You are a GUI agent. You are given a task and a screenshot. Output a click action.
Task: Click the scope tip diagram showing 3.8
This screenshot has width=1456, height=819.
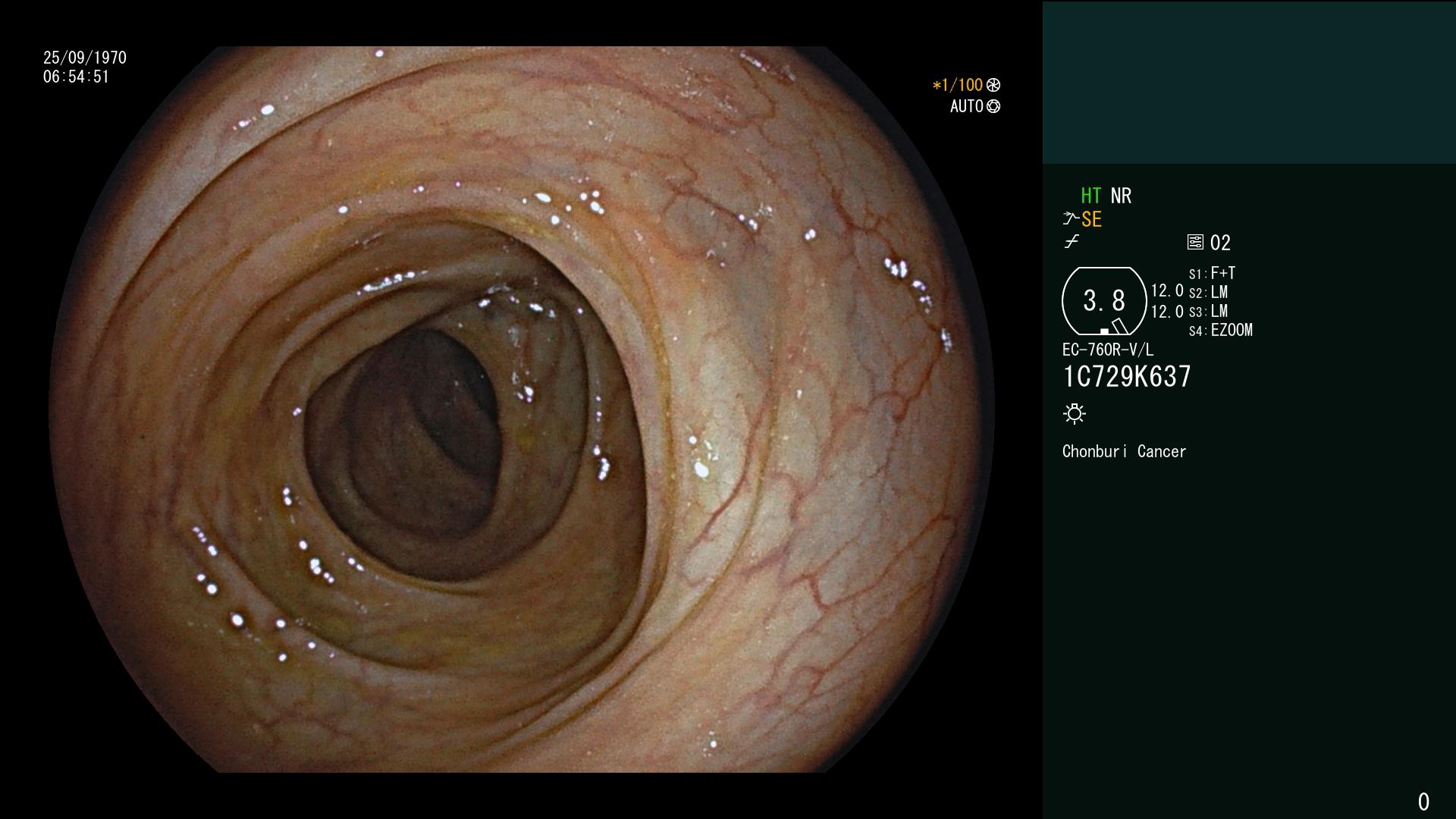(x=1104, y=301)
